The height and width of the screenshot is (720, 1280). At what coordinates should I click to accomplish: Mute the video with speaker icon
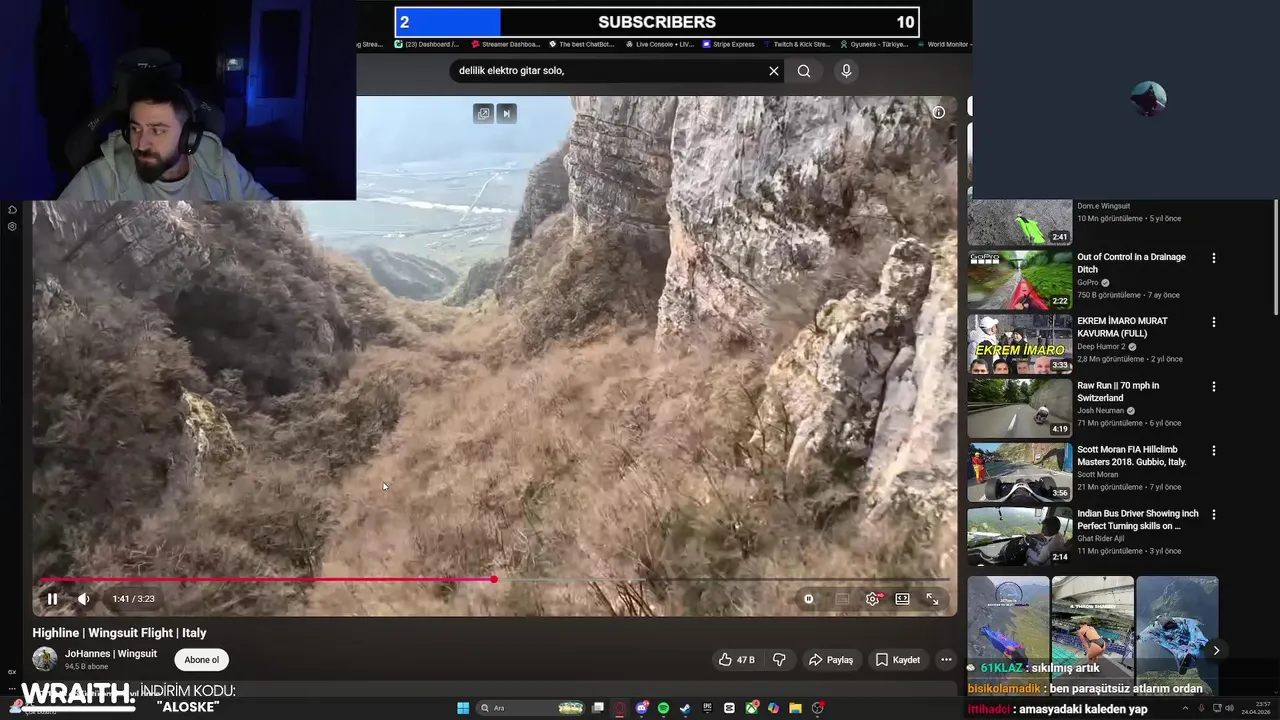84,599
